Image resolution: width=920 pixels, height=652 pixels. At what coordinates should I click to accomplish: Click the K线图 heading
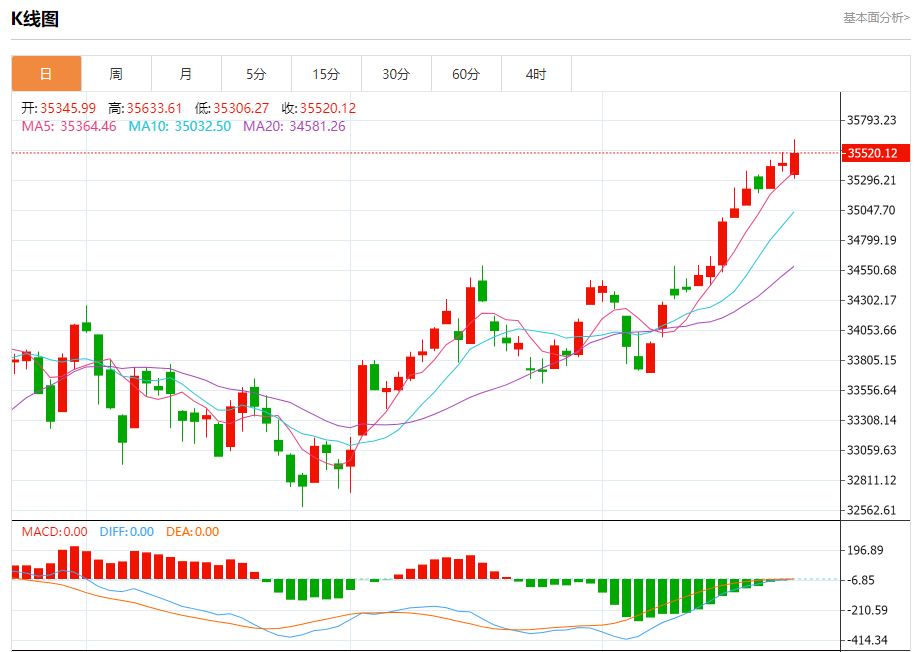click(35, 19)
